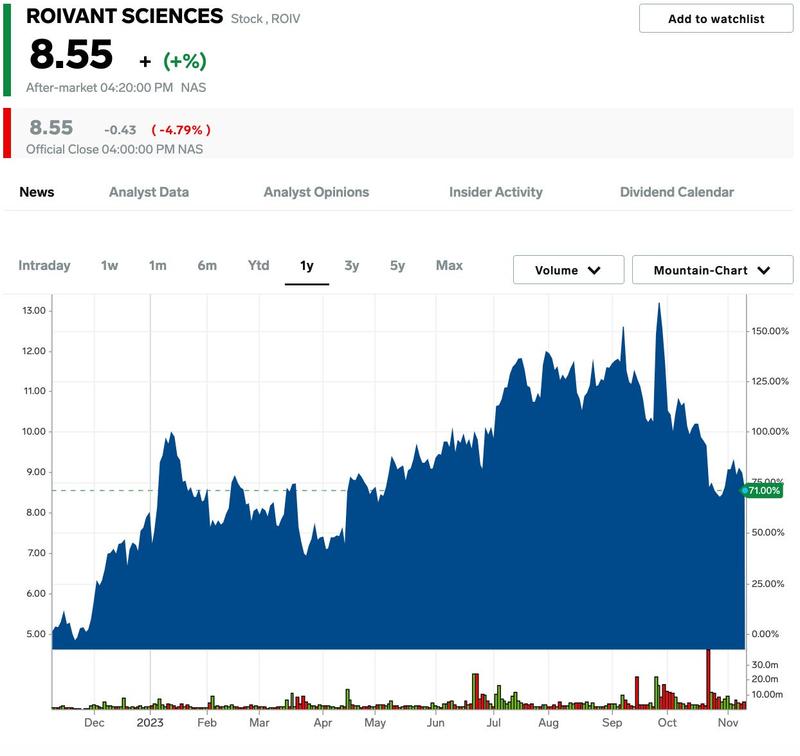Click the Jul date axis label
Viewport: 800px width, 756px height.
[493, 723]
